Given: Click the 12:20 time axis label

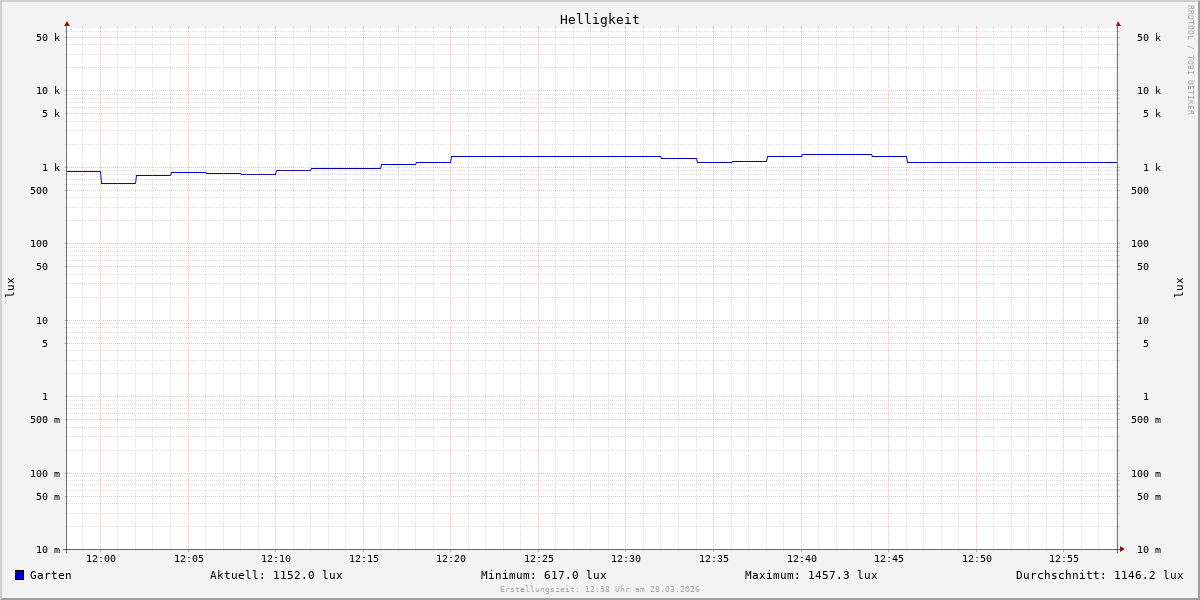Looking at the screenshot, I should [x=451, y=559].
